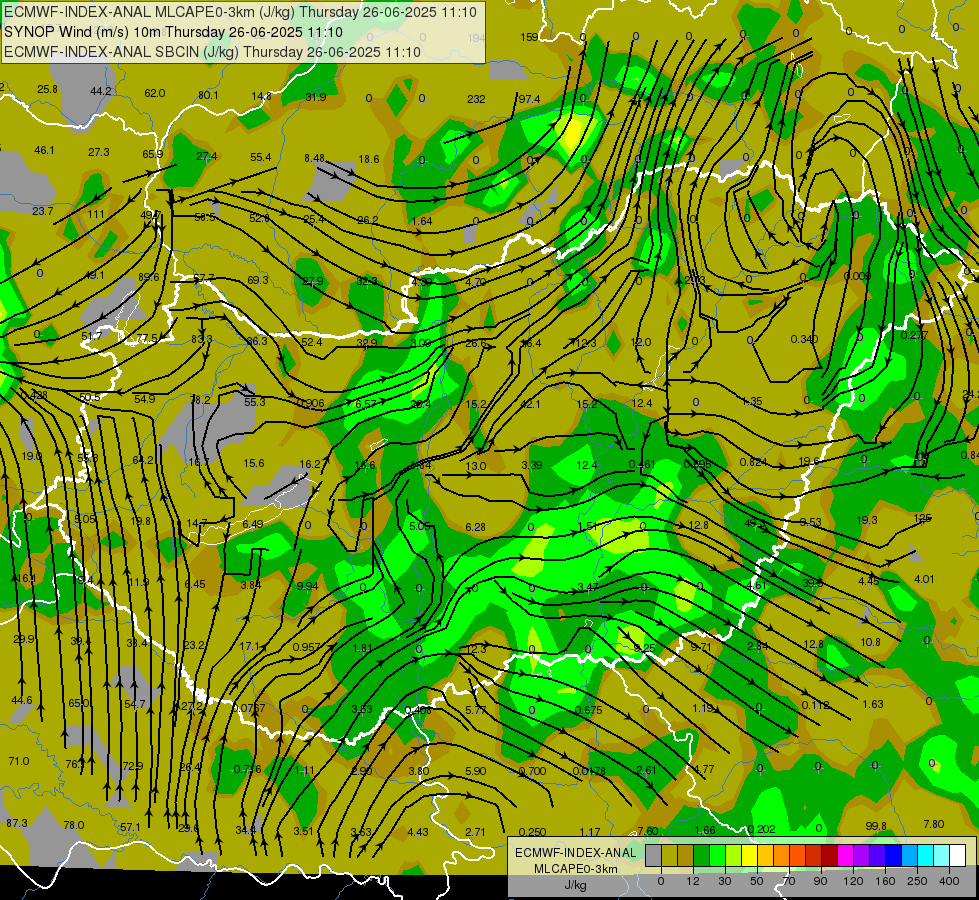Click map value 25.8
The height and width of the screenshot is (900, 979).
(x=47, y=89)
